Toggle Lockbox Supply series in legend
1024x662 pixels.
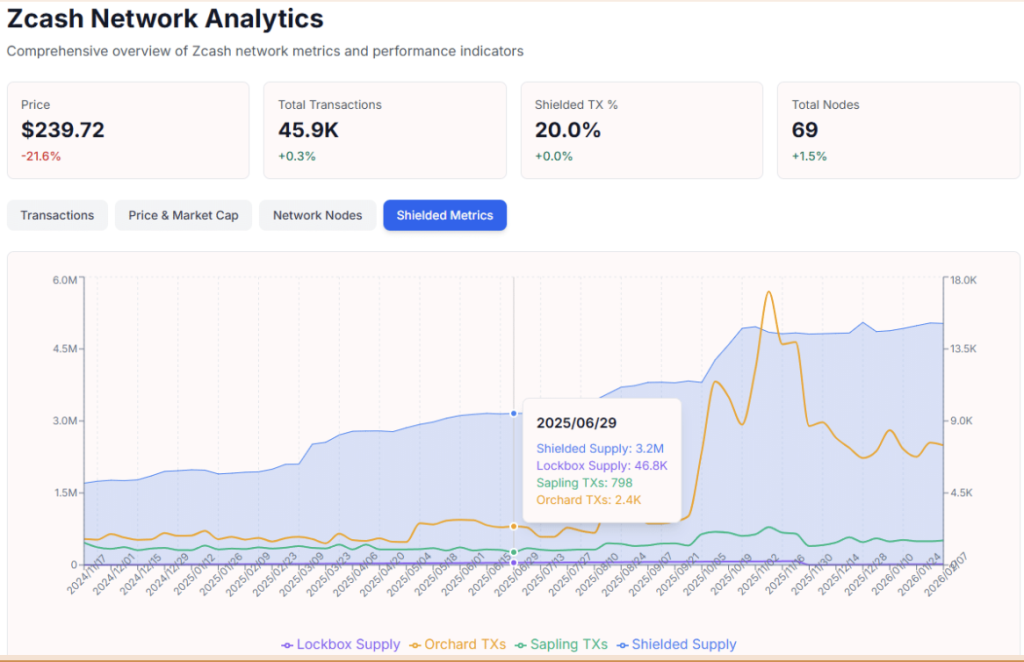point(341,645)
